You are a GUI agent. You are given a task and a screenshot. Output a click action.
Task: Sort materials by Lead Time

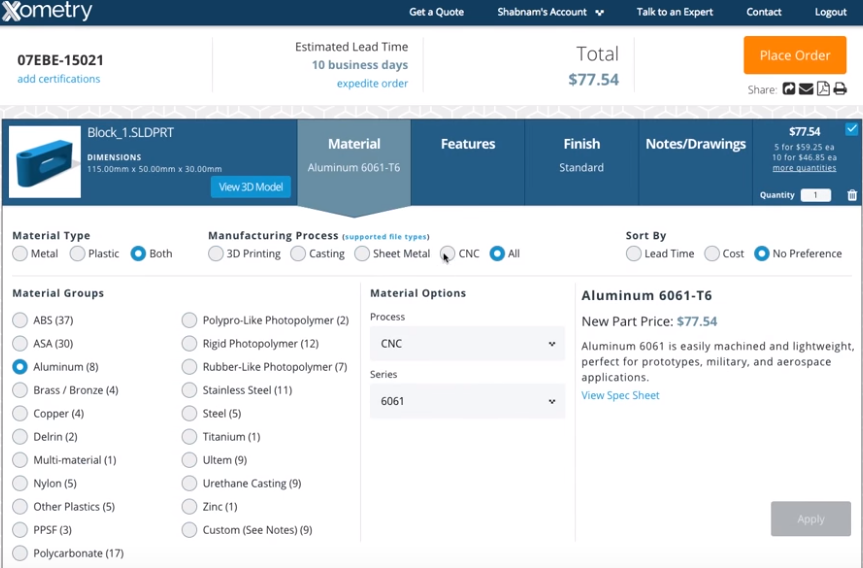(633, 254)
